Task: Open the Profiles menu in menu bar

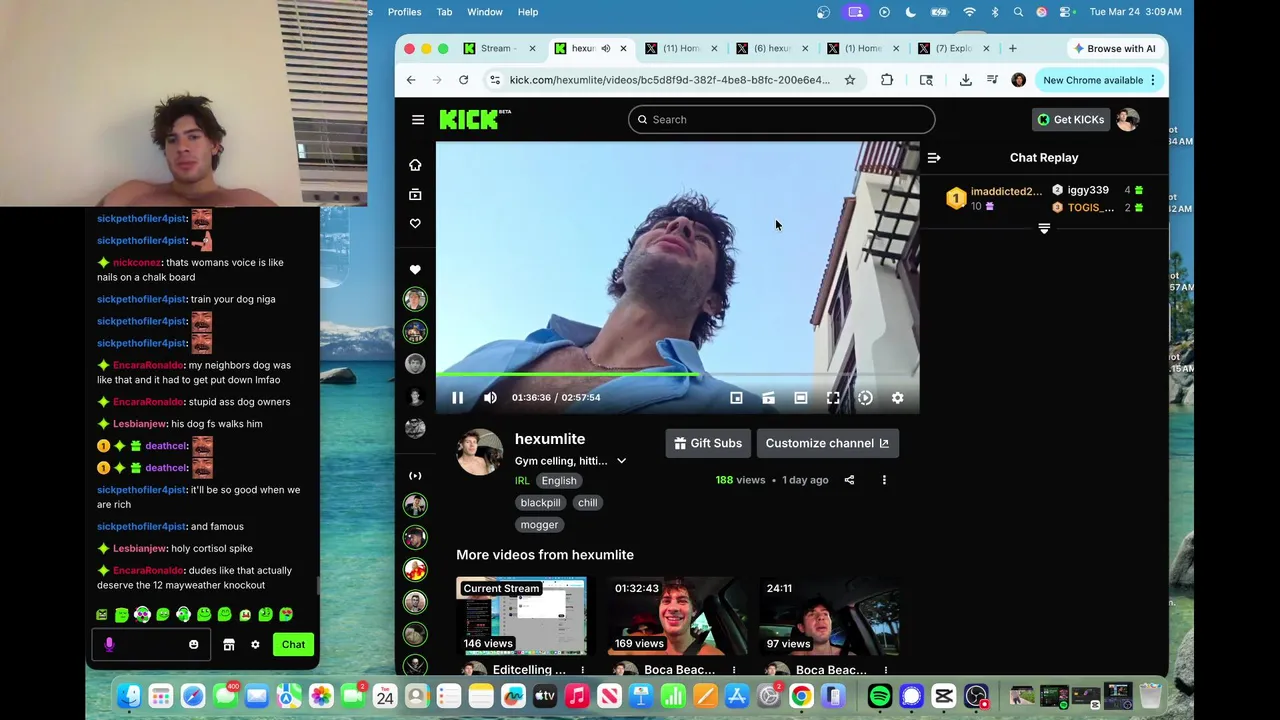Action: click(404, 12)
